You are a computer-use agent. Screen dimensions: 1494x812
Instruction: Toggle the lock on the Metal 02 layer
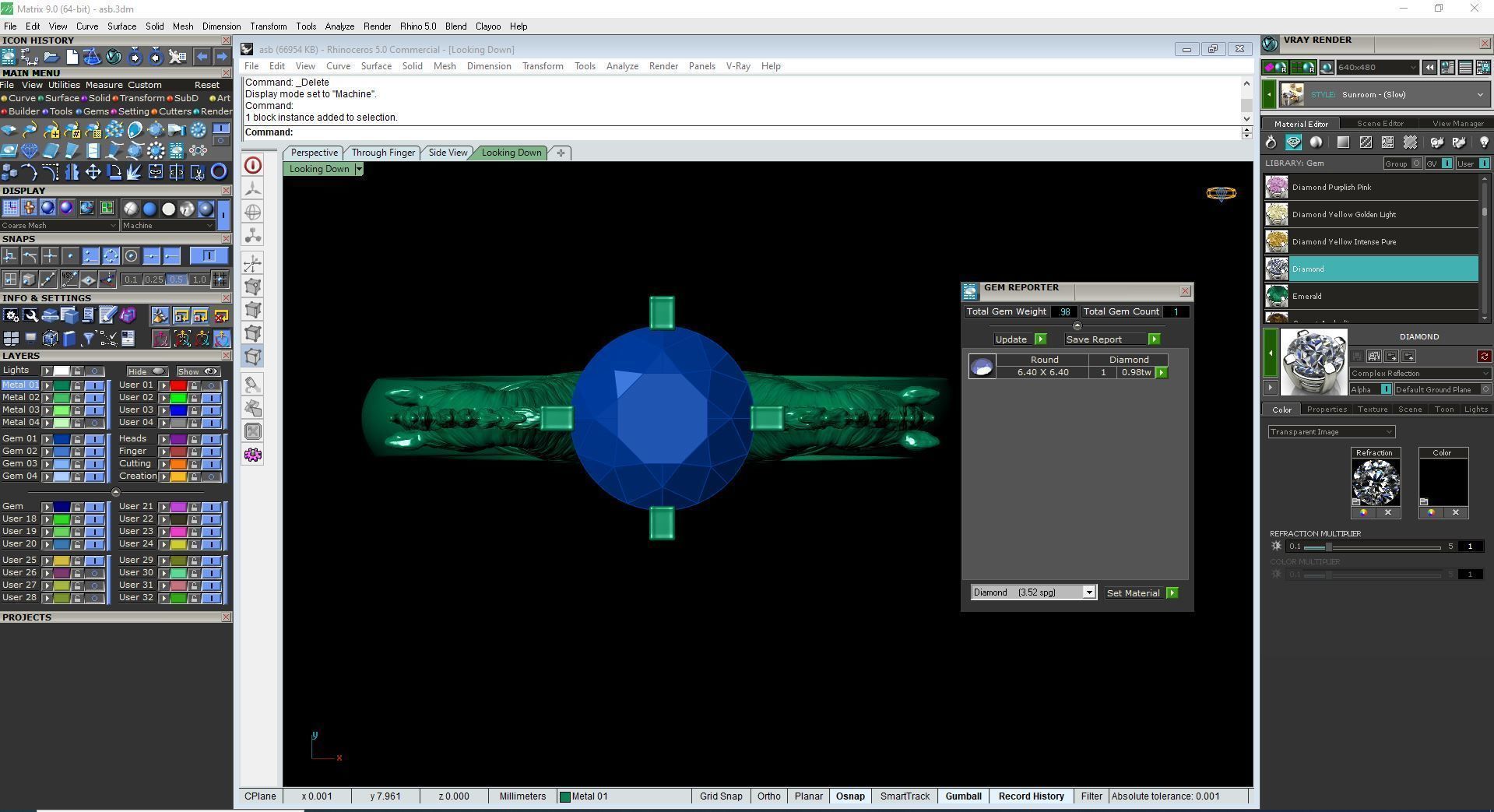click(x=77, y=398)
